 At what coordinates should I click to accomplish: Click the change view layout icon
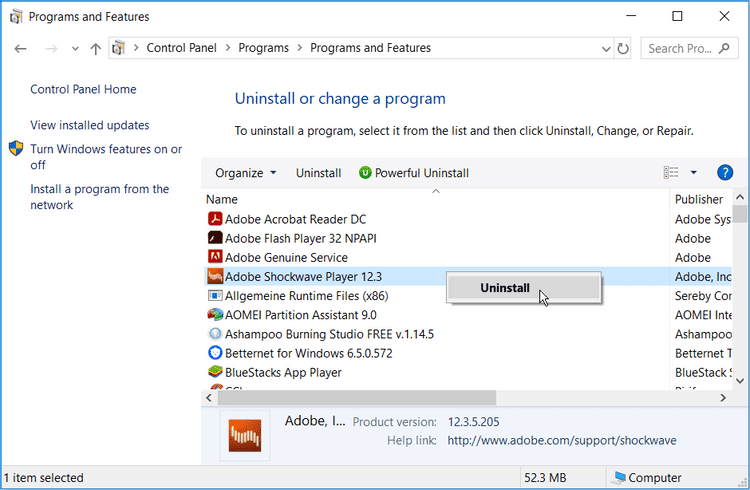[x=671, y=172]
